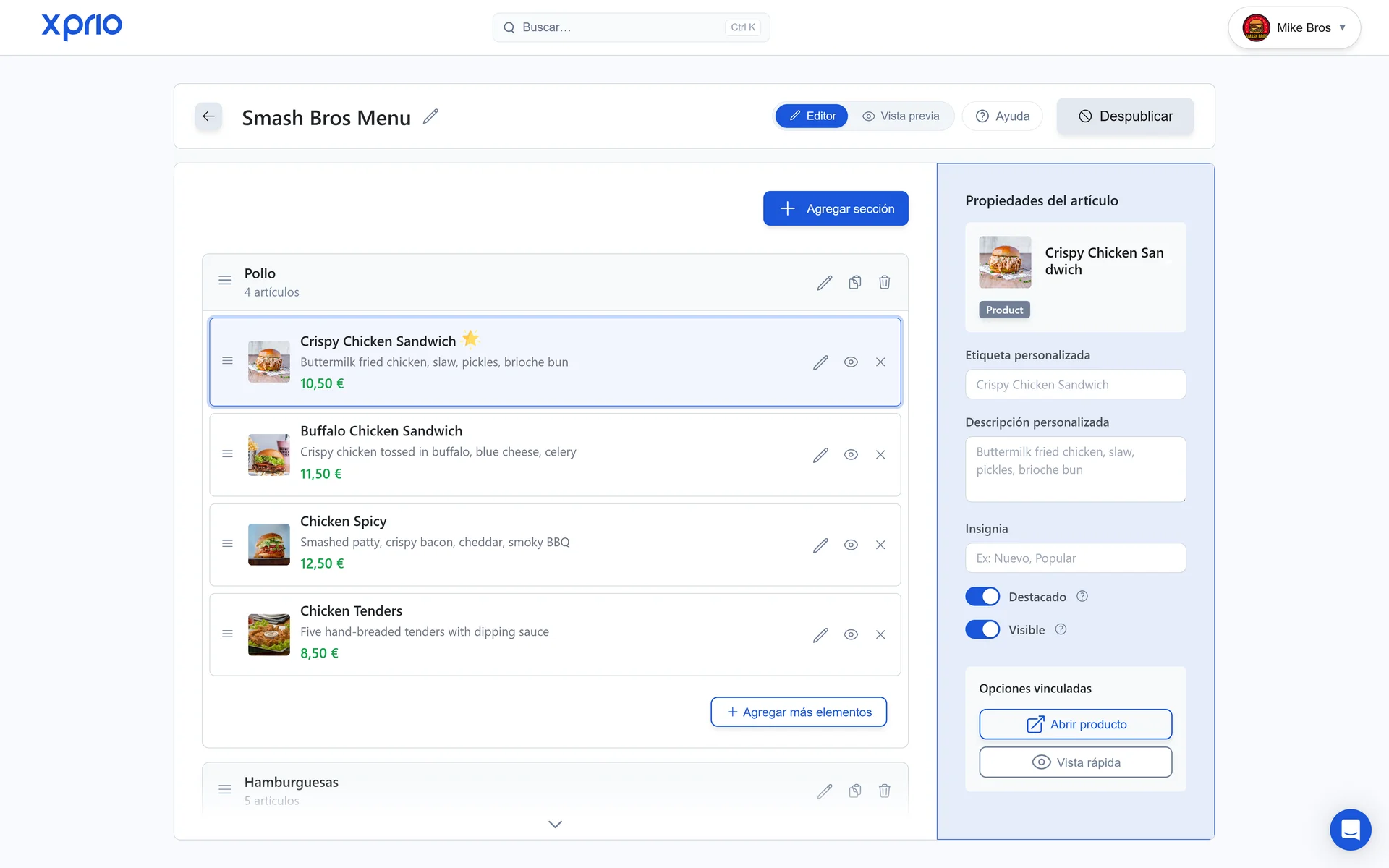This screenshot has width=1389, height=868.
Task: Click the 8,50 € price
Action: pos(319,653)
